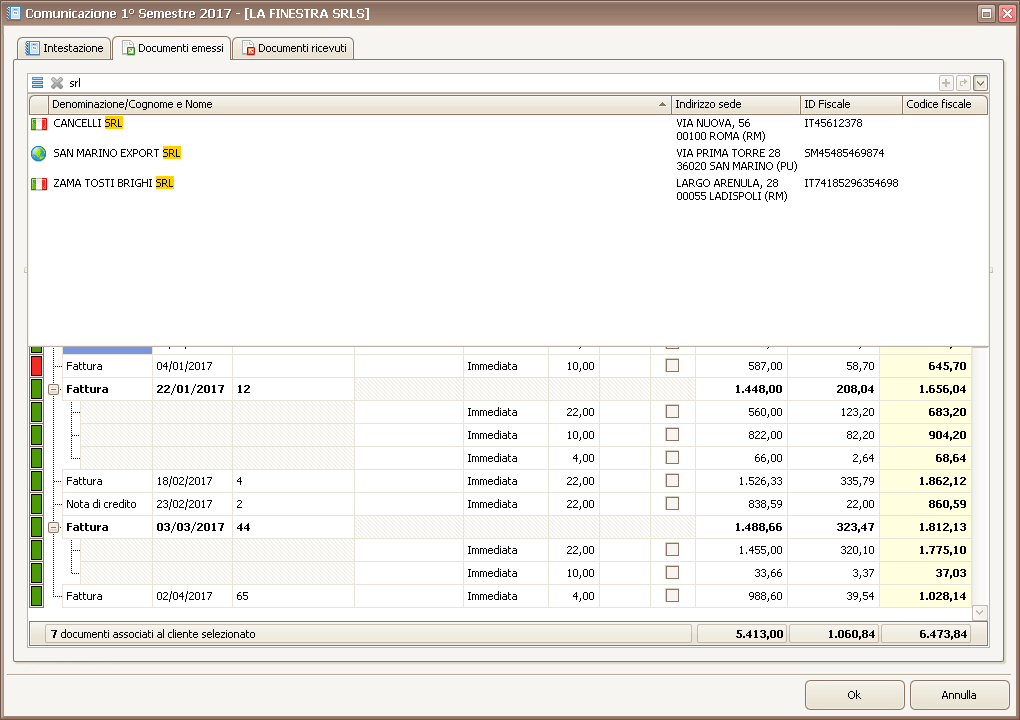This screenshot has width=1020, height=720.
Task: Close the customer search dropdown arrow
Action: pos(980,83)
